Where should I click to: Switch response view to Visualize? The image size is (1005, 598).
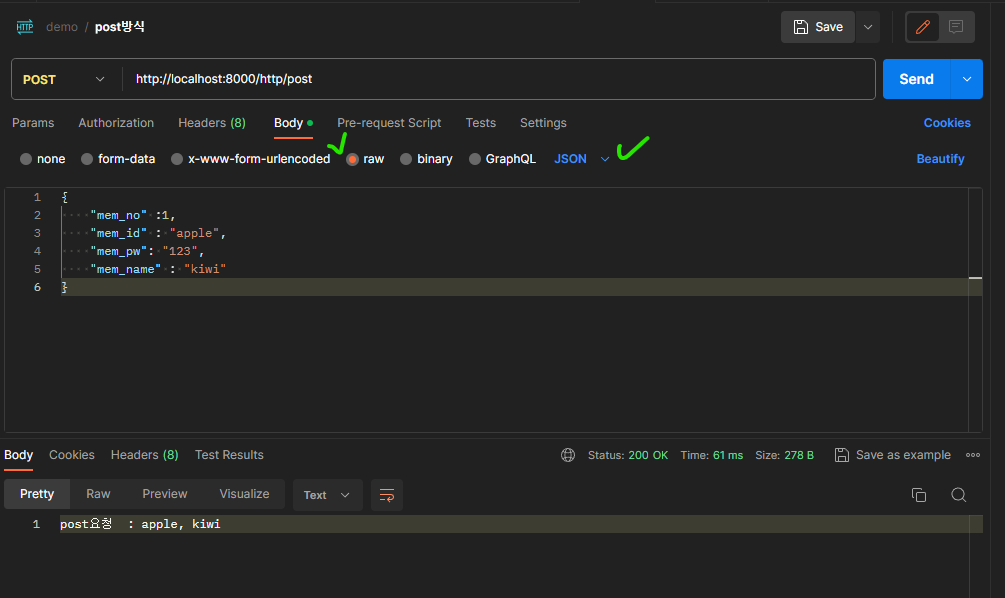[x=244, y=494]
